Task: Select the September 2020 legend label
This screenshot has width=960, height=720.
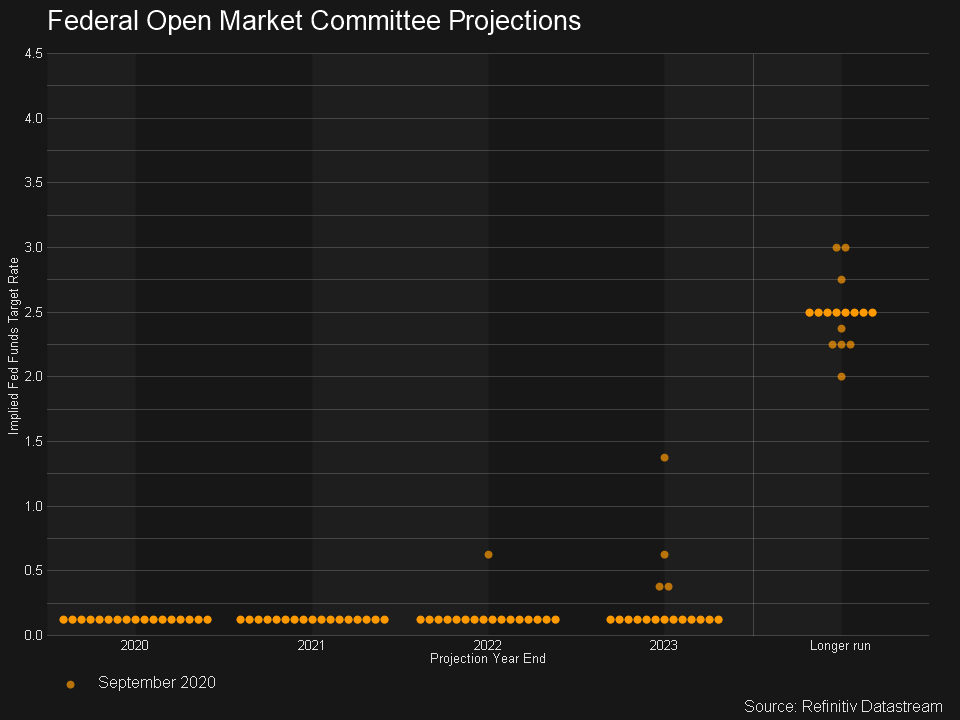Action: pyautogui.click(x=156, y=682)
